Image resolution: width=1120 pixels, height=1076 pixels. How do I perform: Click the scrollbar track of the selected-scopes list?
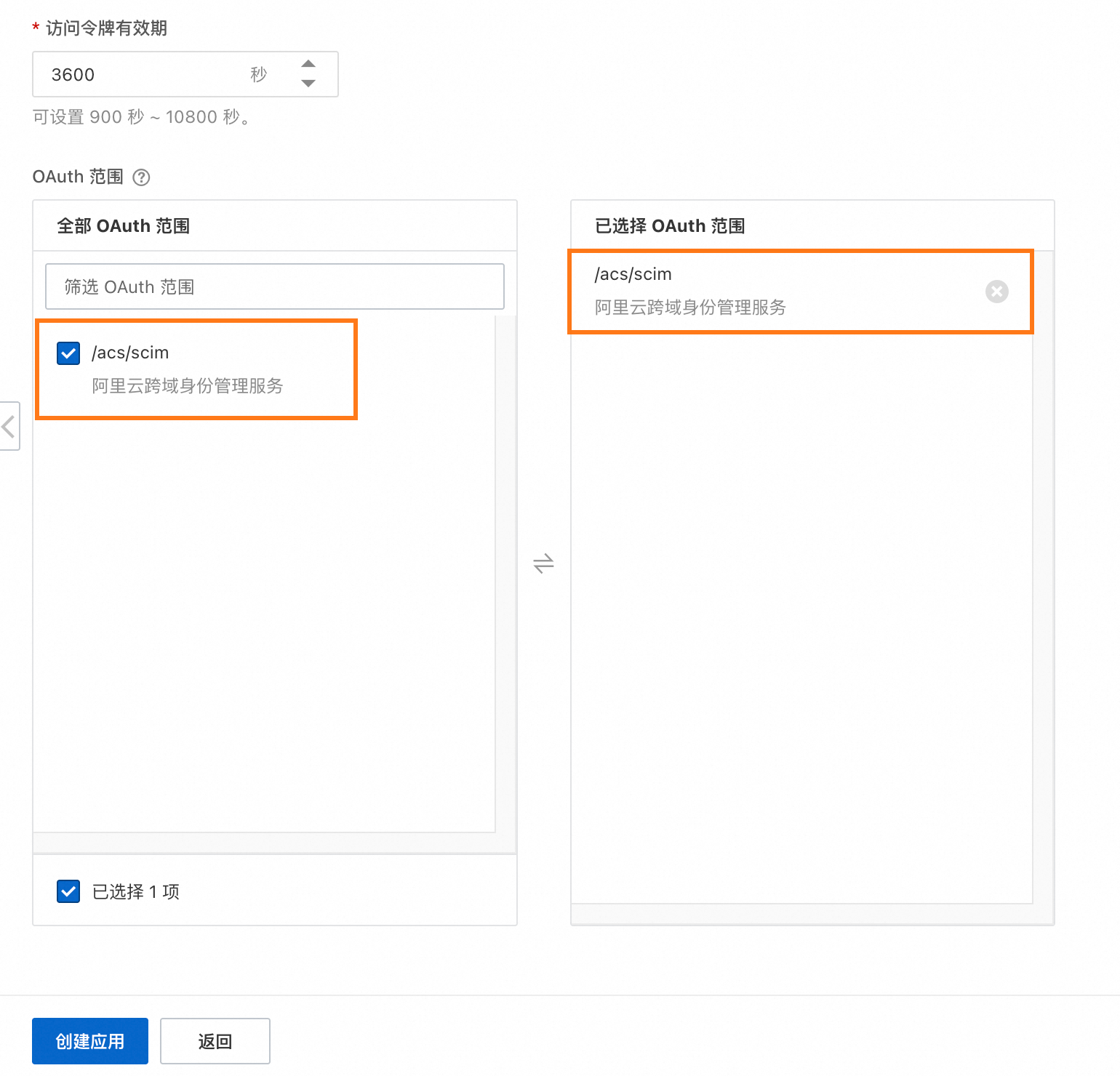point(1044,582)
